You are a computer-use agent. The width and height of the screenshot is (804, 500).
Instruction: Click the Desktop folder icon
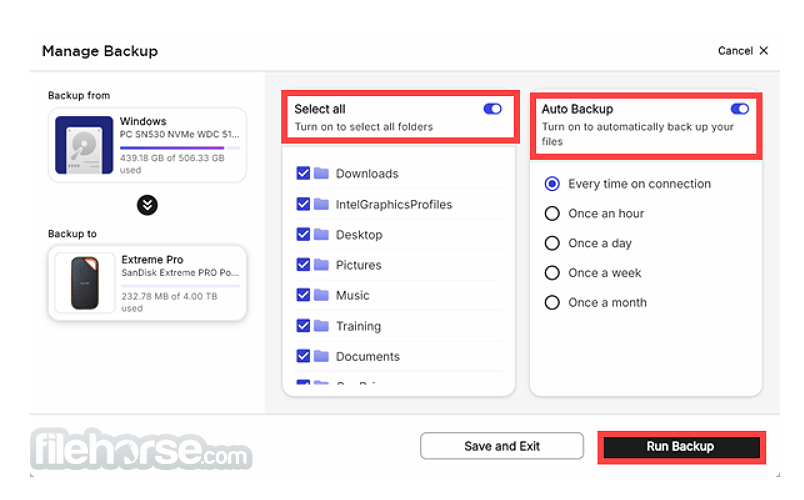tap(321, 234)
